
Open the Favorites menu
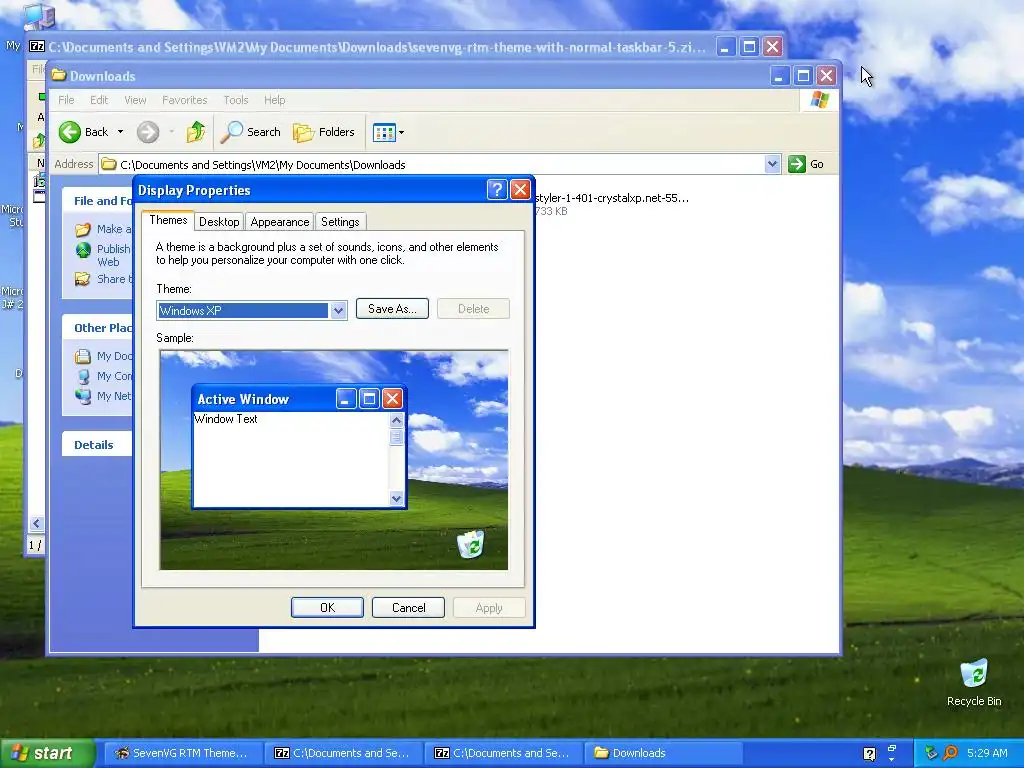click(x=184, y=100)
